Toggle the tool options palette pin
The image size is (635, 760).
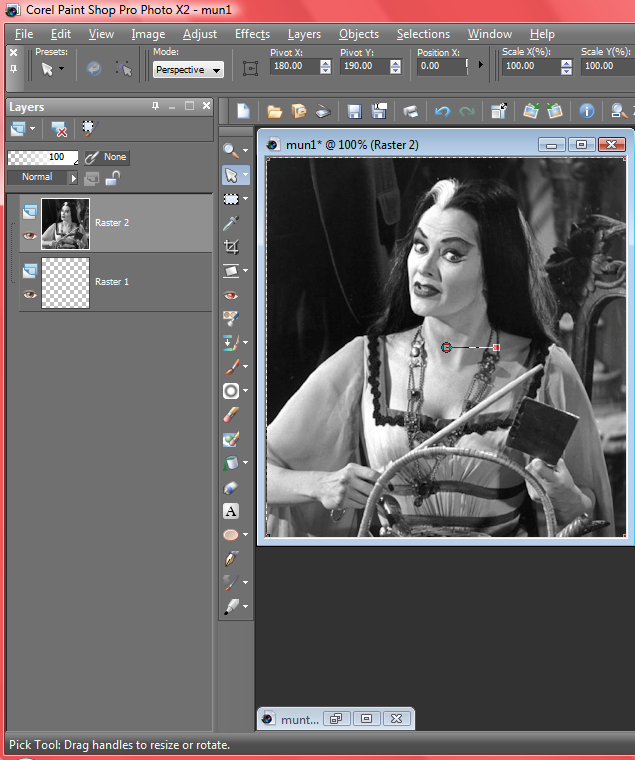click(14, 69)
